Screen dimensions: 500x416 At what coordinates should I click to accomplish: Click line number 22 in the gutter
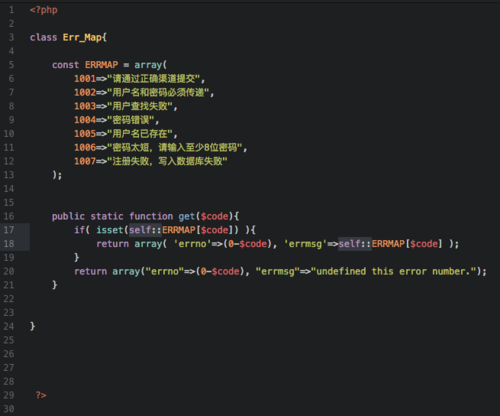9,299
